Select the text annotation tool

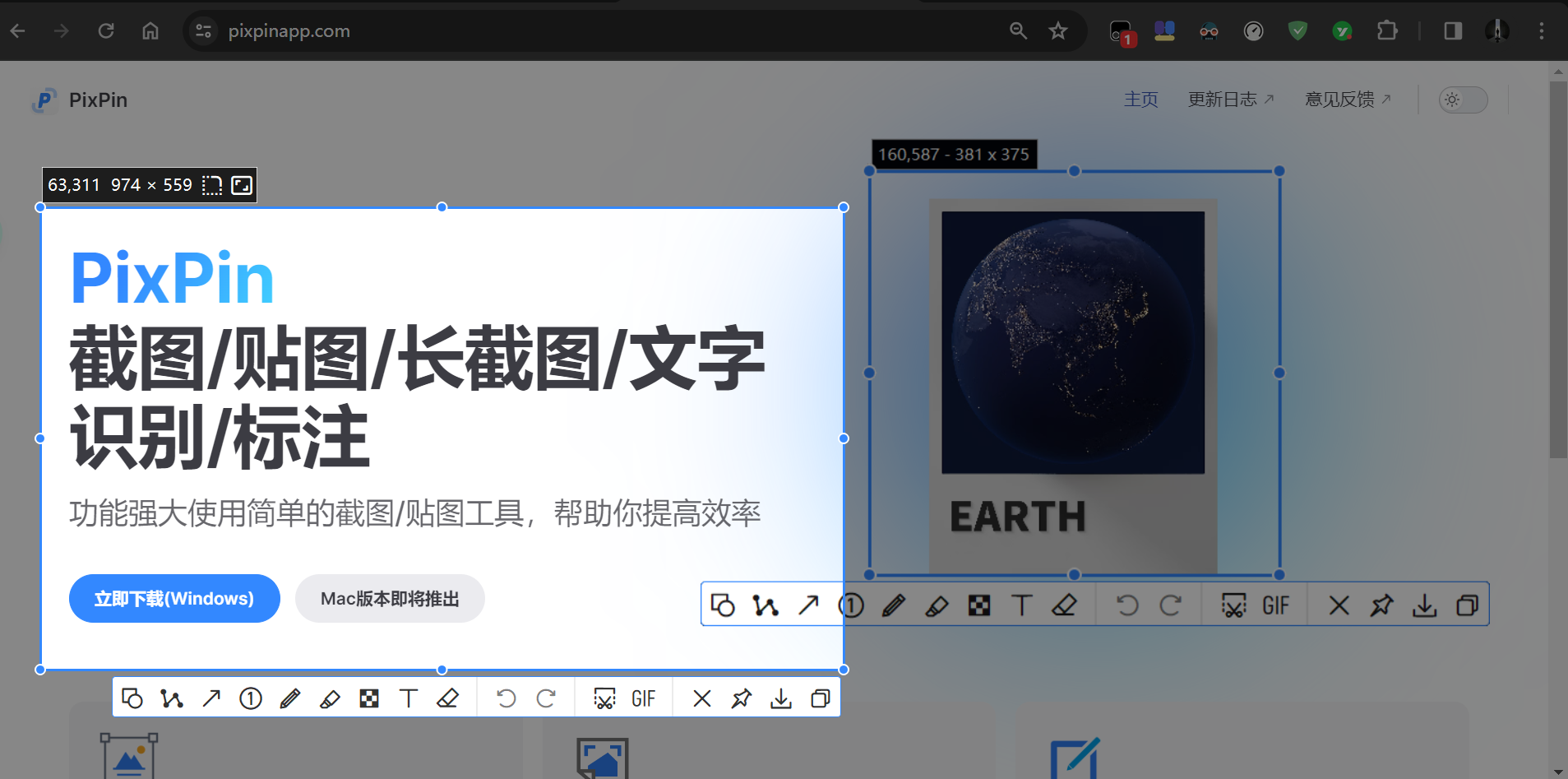(x=408, y=698)
